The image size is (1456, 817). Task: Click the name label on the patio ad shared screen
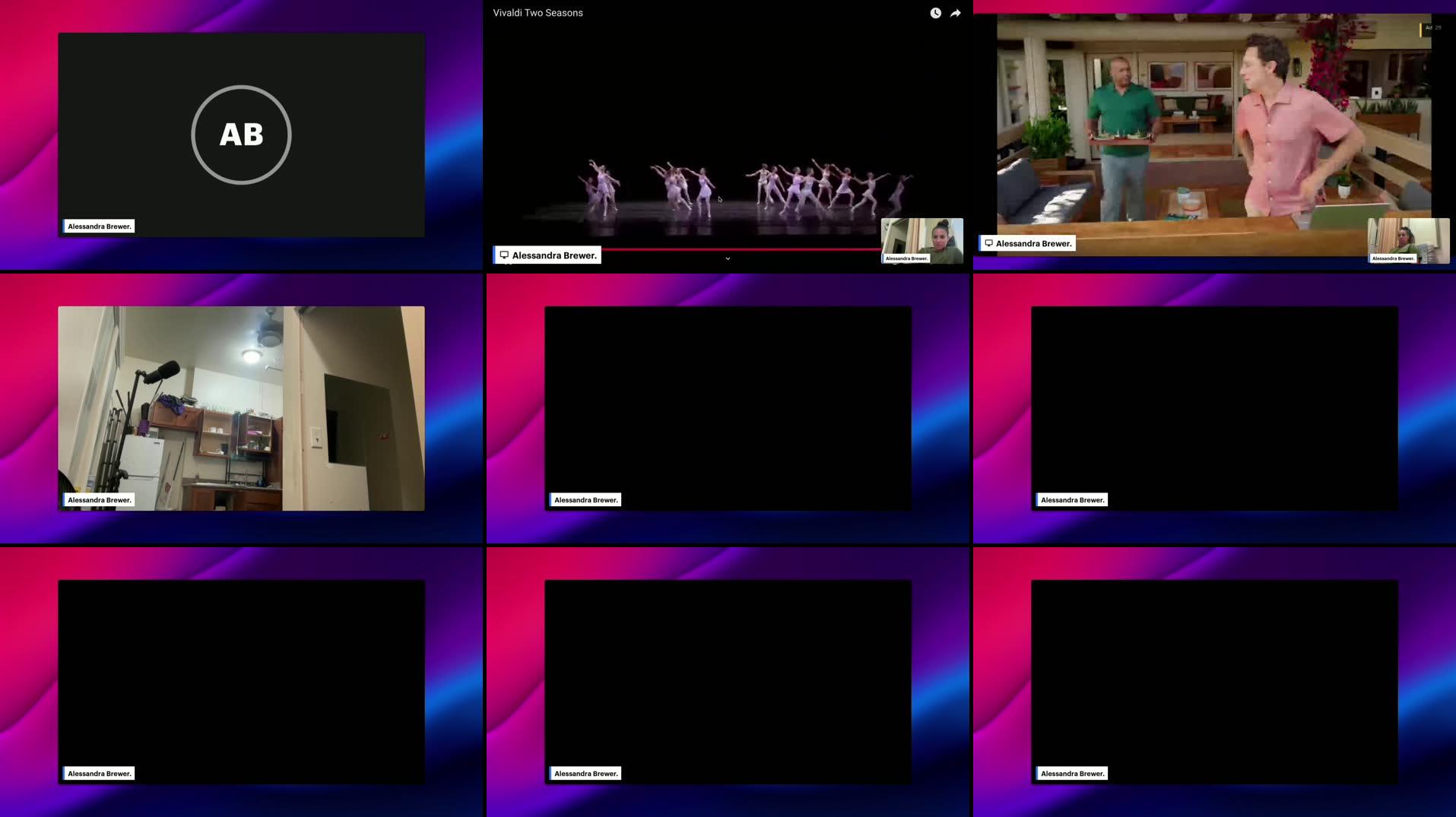(x=1027, y=243)
